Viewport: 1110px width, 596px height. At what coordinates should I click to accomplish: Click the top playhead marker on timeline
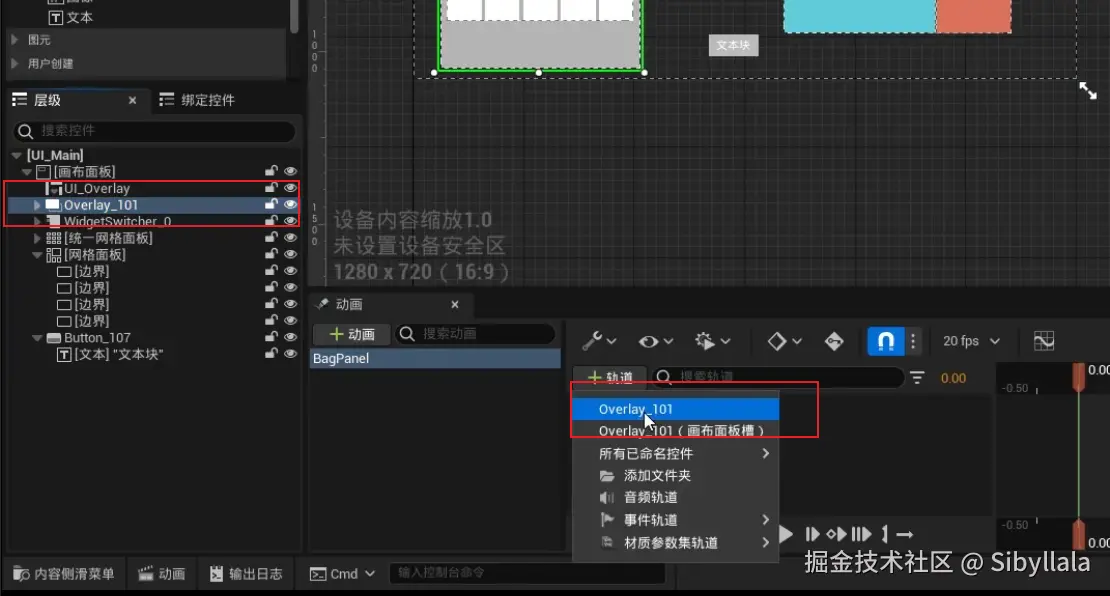pyautogui.click(x=1078, y=376)
